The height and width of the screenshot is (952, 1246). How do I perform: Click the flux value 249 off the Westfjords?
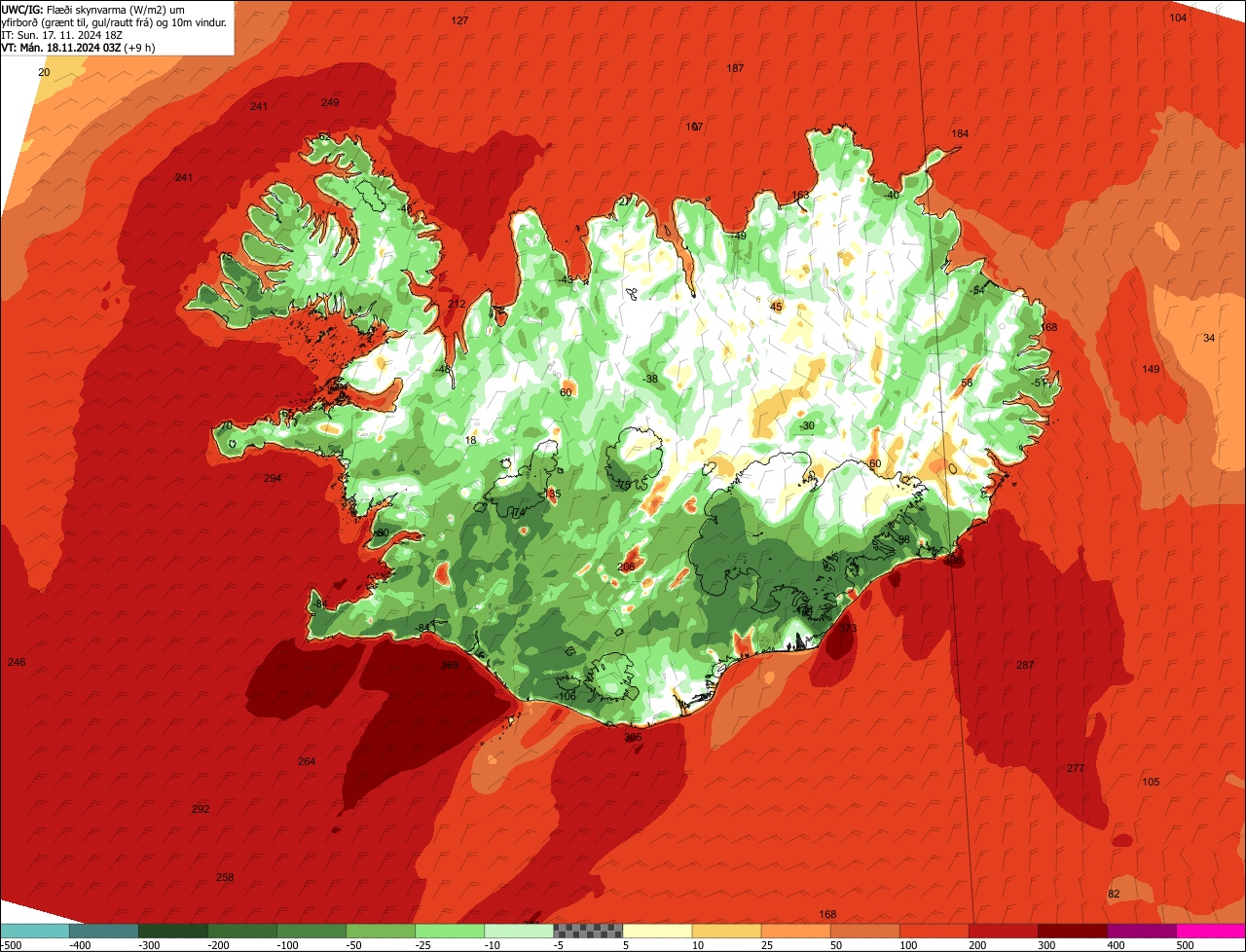330,102
